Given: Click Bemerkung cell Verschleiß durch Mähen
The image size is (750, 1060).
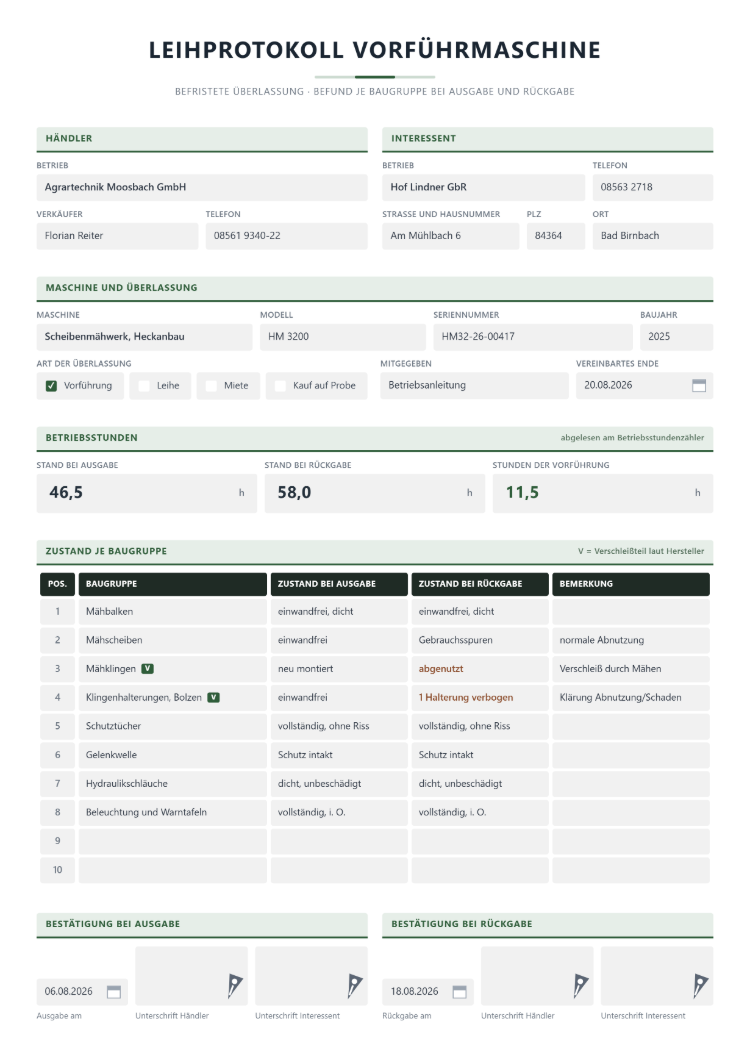Looking at the screenshot, I should coord(631,669).
